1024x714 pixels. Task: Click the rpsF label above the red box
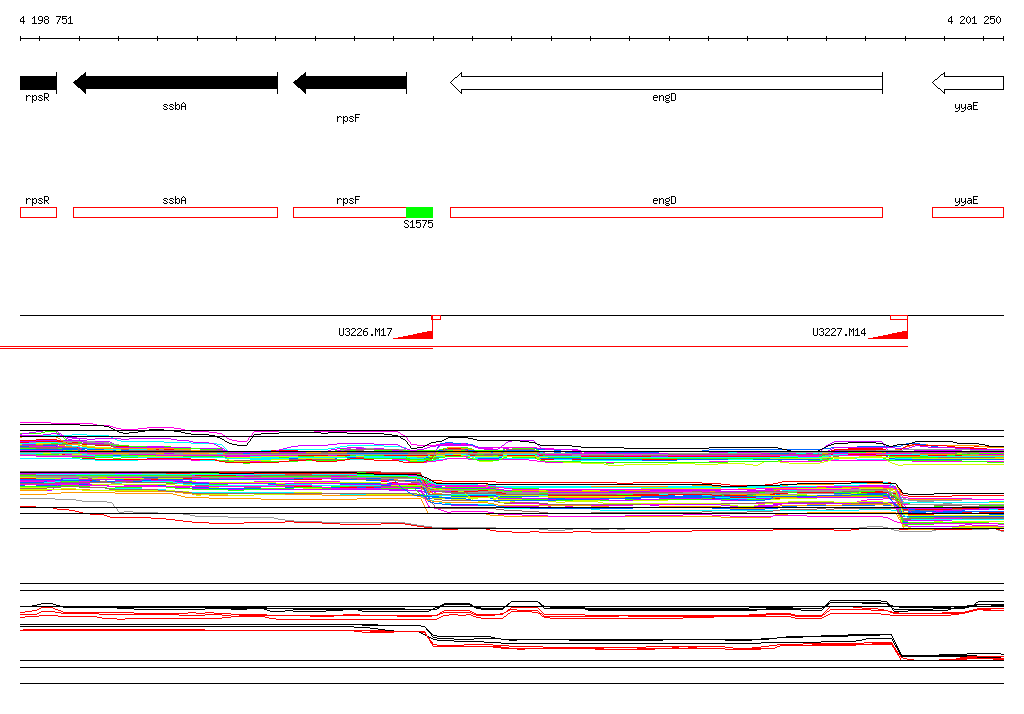pyautogui.click(x=348, y=201)
